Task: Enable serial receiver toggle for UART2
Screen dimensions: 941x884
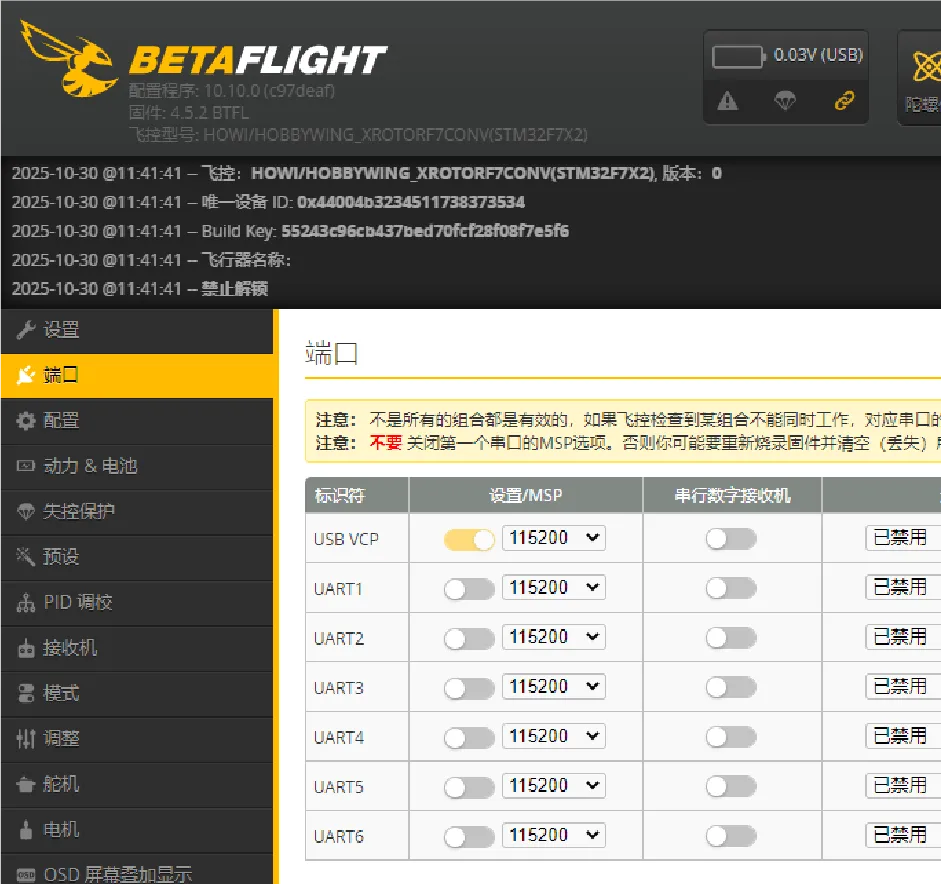Action: click(731, 638)
